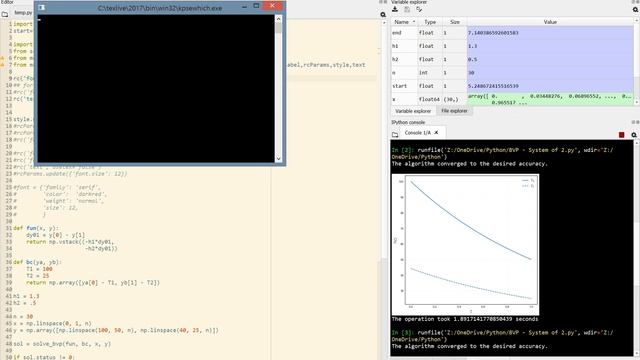
Task: Click the warning icon beside editor line 7
Action: [2, 64]
